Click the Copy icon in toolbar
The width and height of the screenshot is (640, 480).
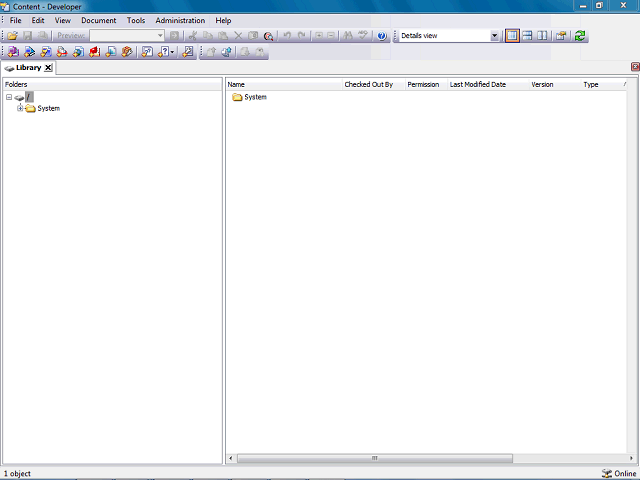pyautogui.click(x=208, y=36)
